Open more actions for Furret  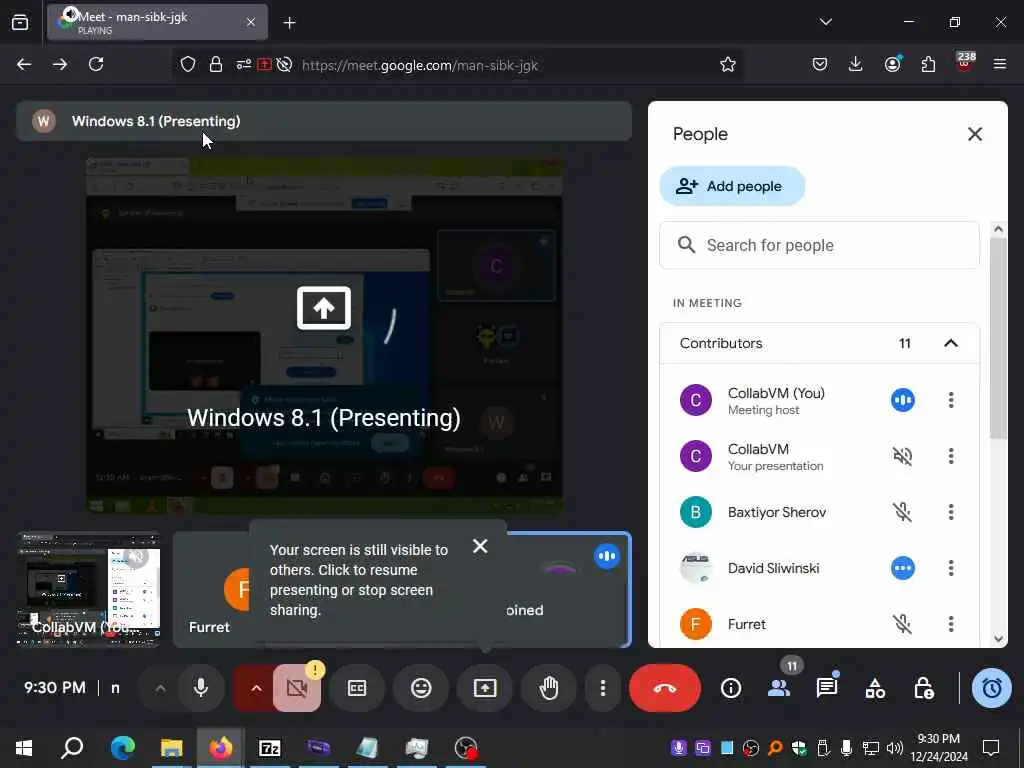pyautogui.click(x=951, y=624)
